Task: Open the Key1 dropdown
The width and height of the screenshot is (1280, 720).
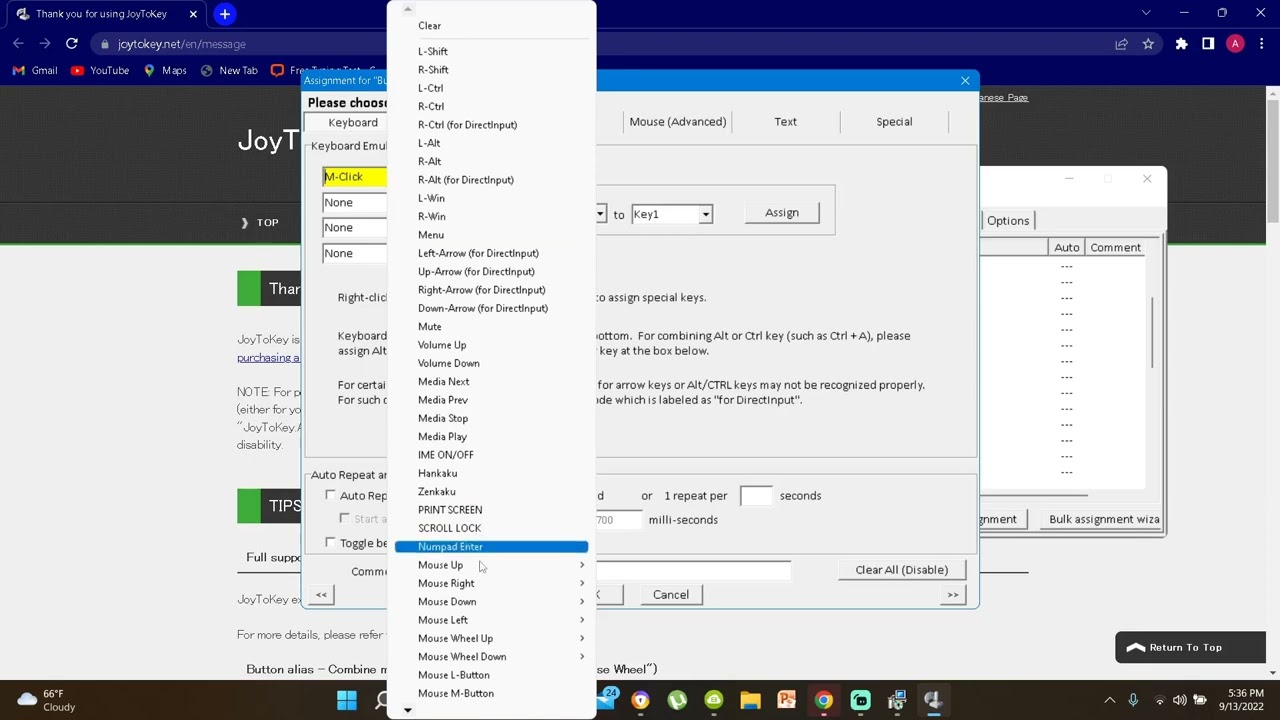Action: (x=705, y=214)
